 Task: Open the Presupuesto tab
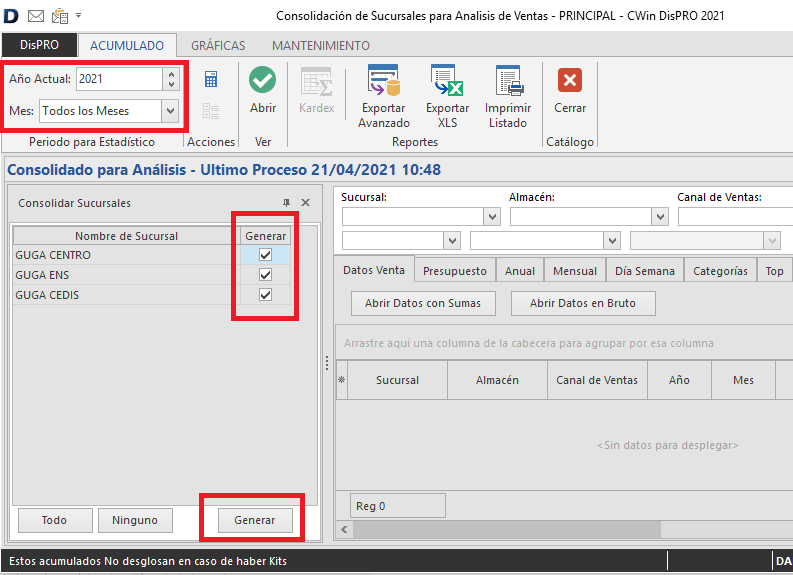point(454,271)
